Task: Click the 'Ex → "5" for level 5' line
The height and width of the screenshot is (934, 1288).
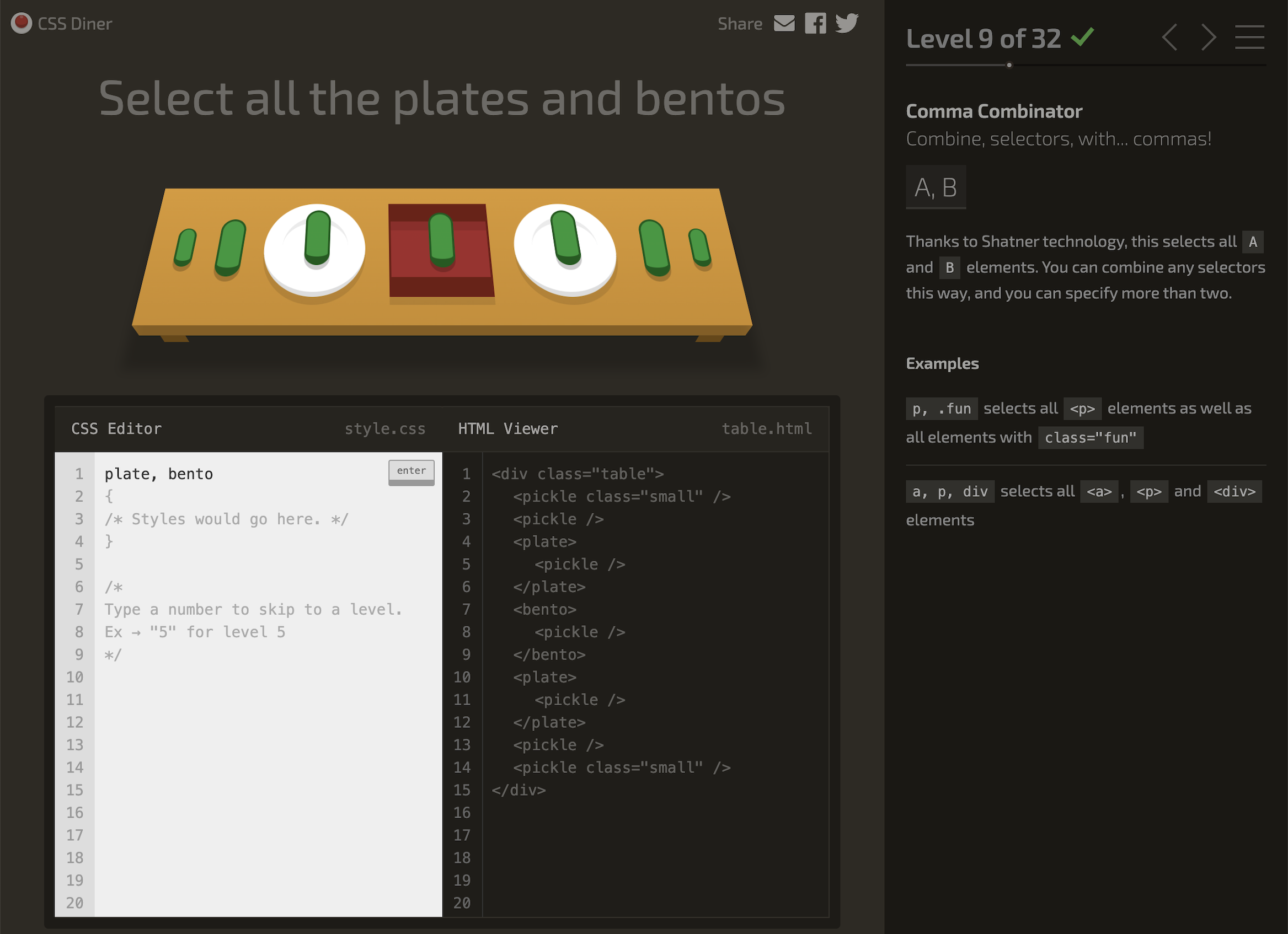Action: 195,632
